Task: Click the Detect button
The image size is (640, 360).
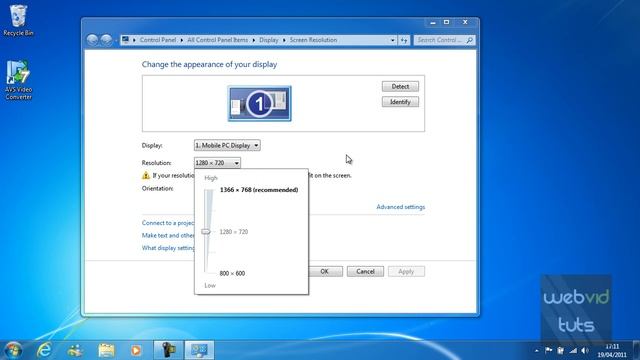Action: pyautogui.click(x=400, y=87)
